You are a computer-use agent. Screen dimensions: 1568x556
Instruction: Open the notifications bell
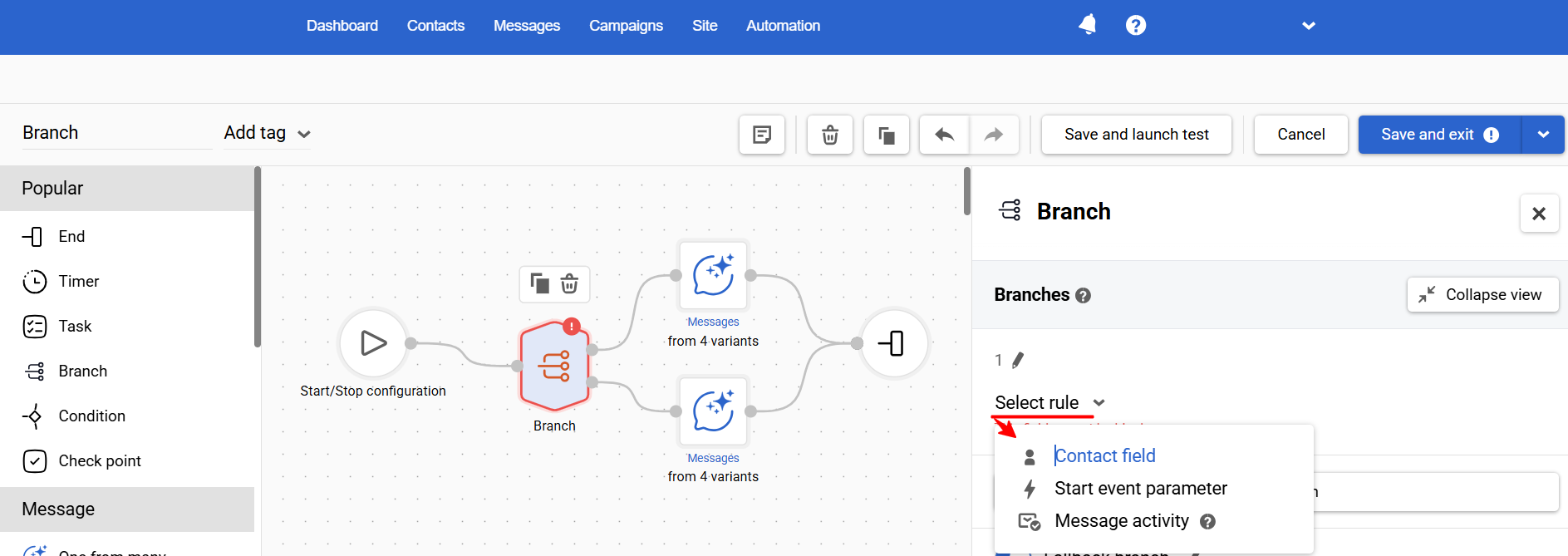[1087, 25]
